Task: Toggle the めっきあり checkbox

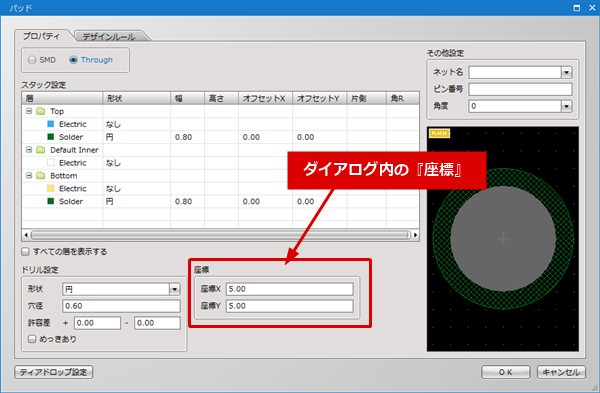Action: [32, 339]
